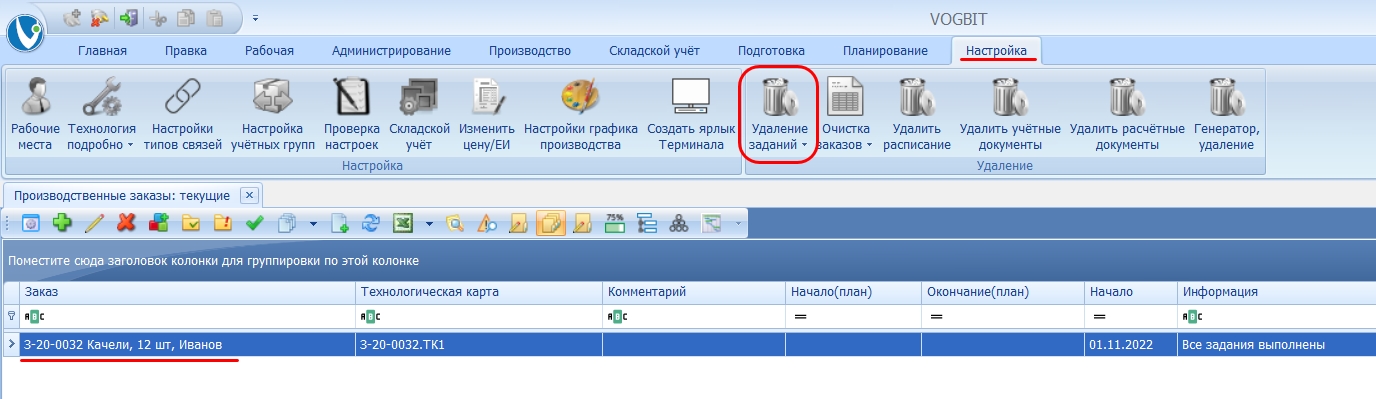The image size is (1376, 399).
Task: Click Удалить расписание trash button
Action: pyautogui.click(x=916, y=114)
